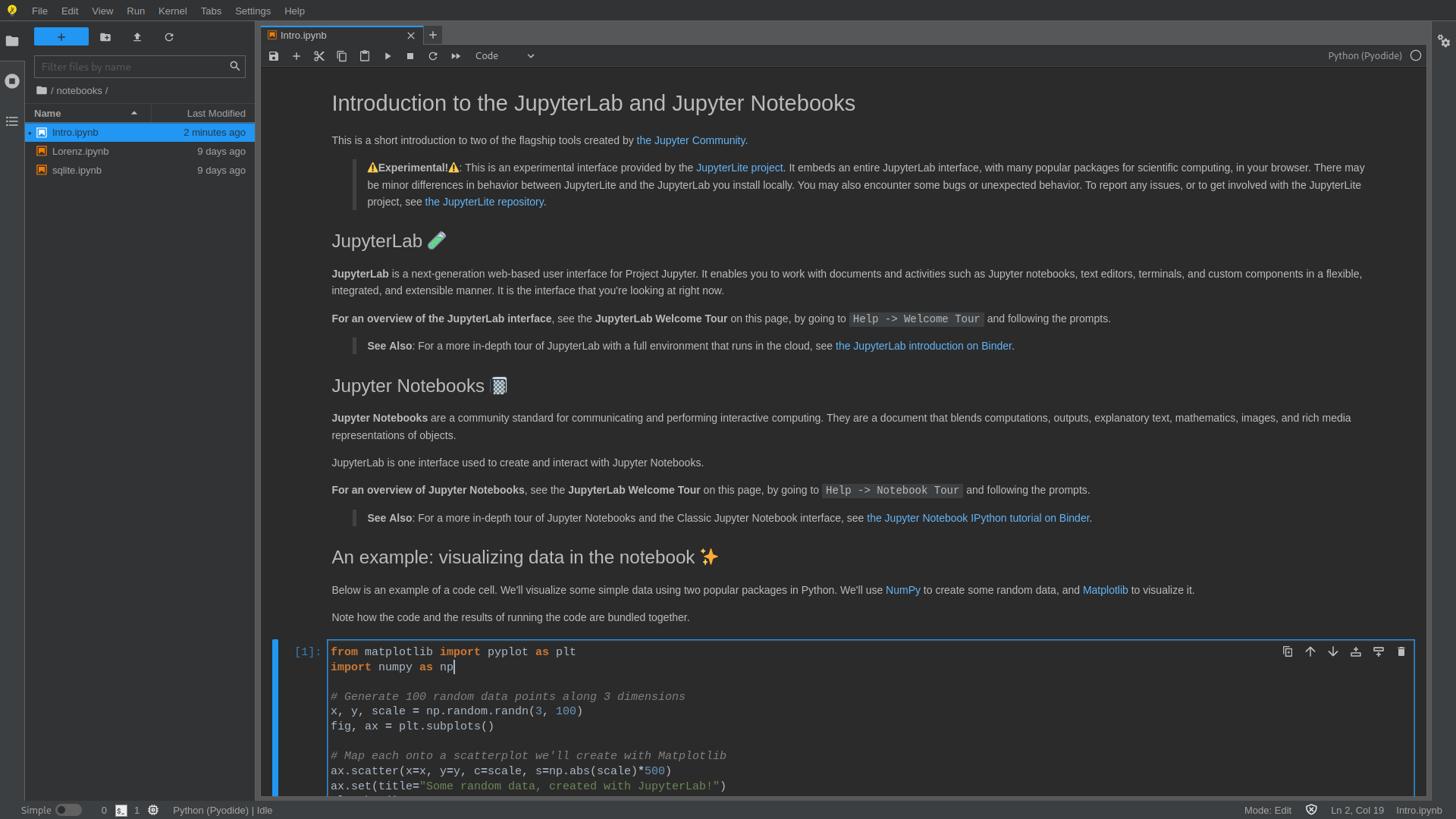Viewport: 1456px width, 819px height.
Task: Interrupt the kernel with stop icon
Action: pos(409,56)
